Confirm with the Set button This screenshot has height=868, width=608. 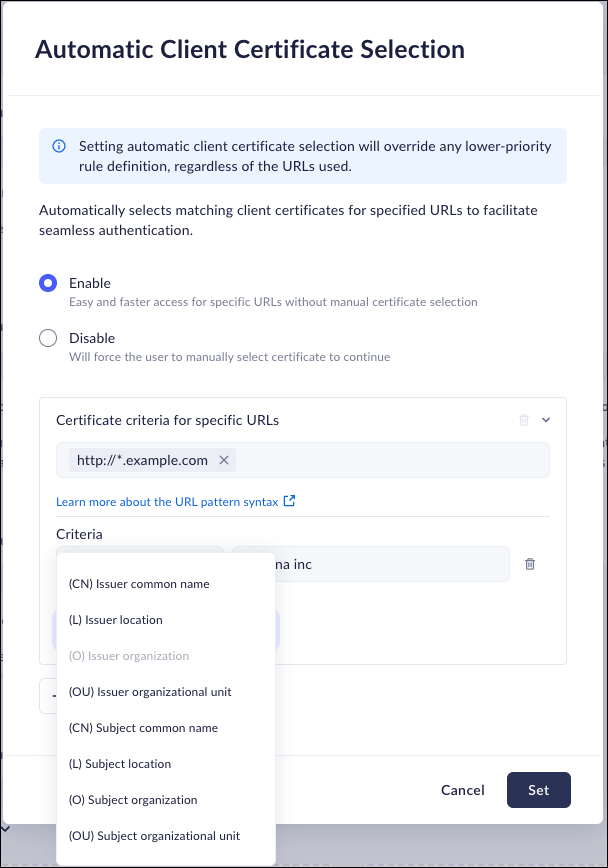(538, 790)
